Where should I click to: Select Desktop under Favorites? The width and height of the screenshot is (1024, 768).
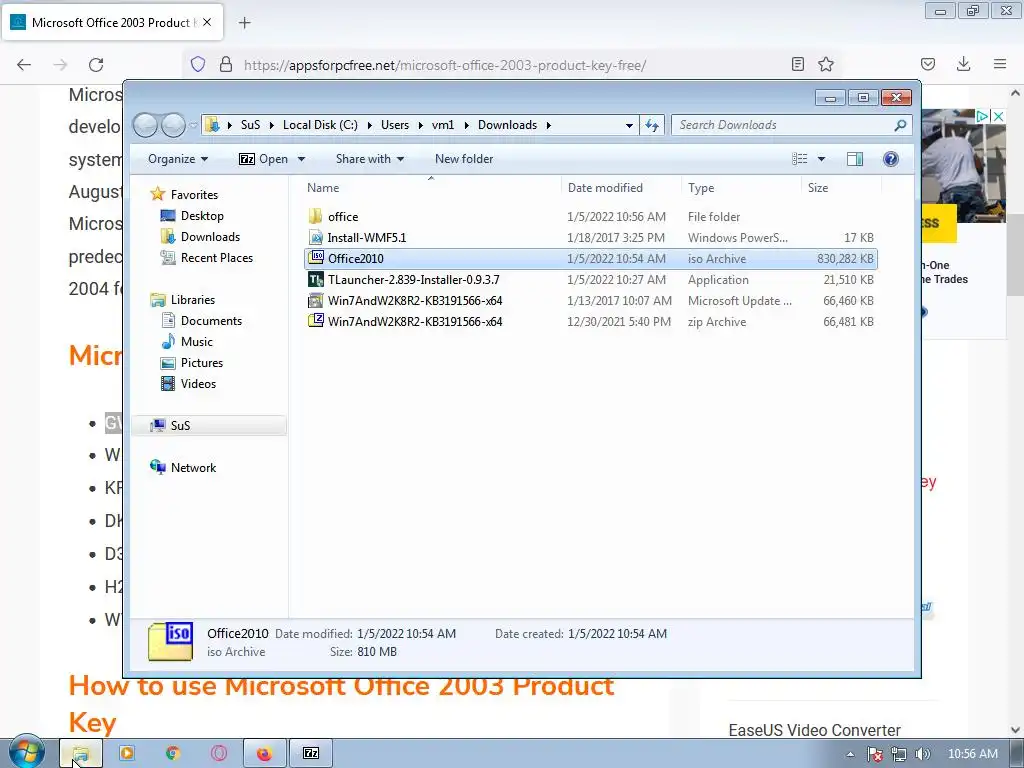pyautogui.click(x=202, y=216)
